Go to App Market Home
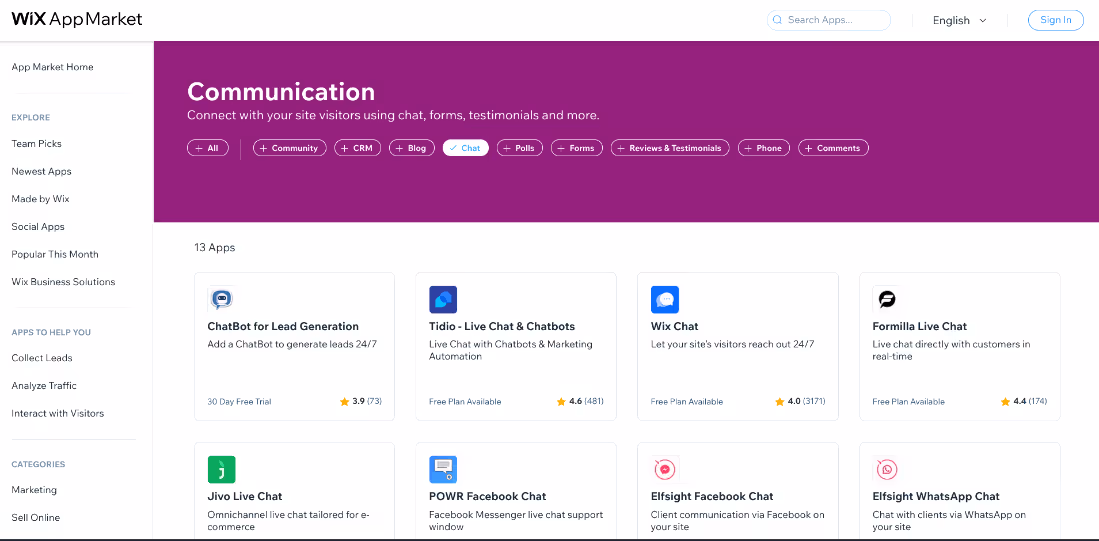This screenshot has height=541, width=1099. pos(53,67)
